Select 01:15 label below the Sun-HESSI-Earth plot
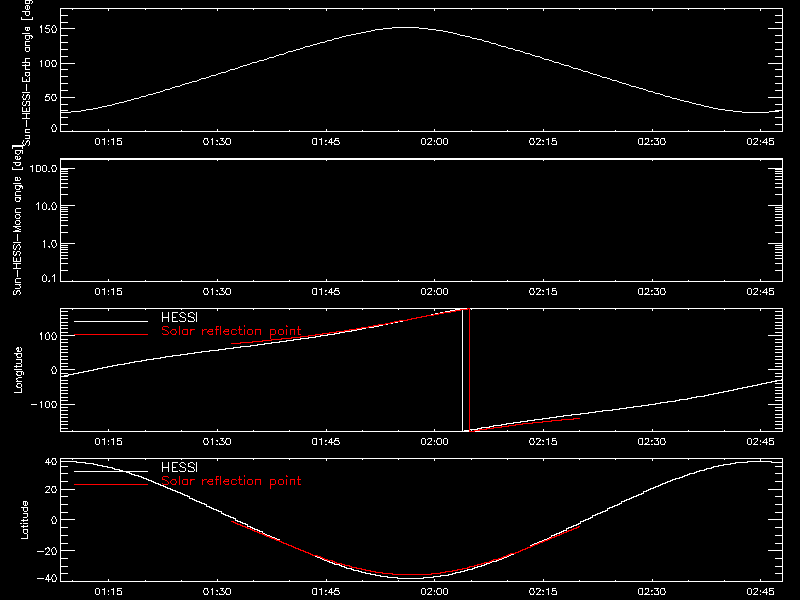The image size is (800, 600). [x=108, y=142]
